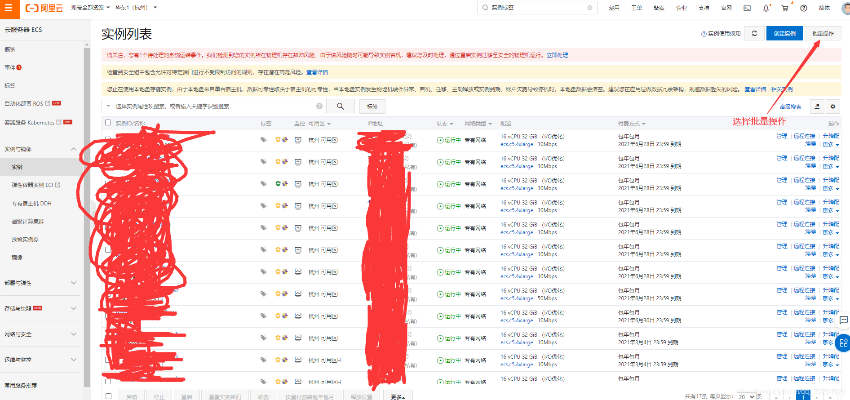Open the account resources dropdown
The height and width of the screenshot is (400, 850).
[x=91, y=8]
